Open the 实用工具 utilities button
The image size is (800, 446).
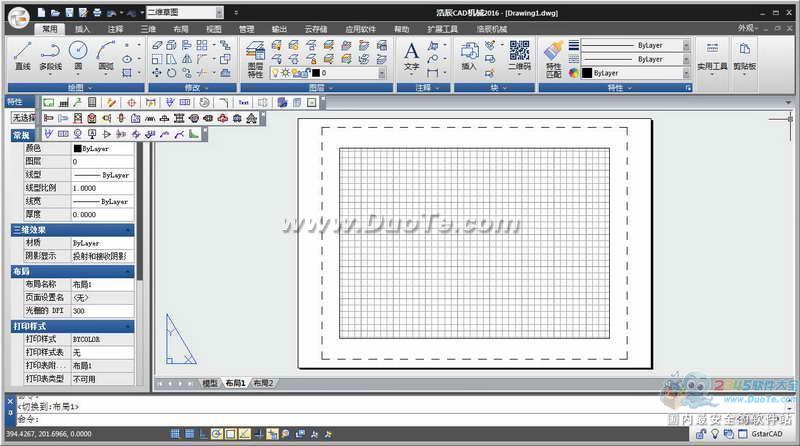[712, 56]
